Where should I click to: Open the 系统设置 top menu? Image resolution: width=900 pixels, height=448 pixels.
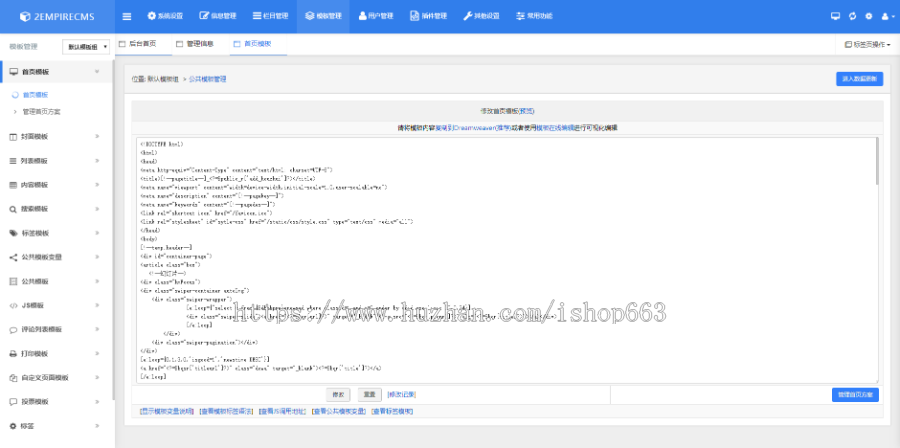[165, 16]
